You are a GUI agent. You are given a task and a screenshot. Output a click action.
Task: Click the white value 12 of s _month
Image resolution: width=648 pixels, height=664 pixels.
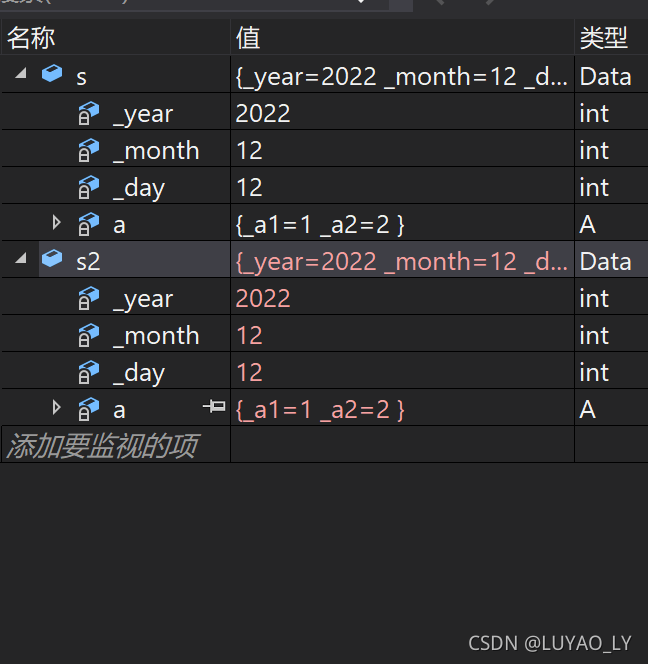point(249,150)
